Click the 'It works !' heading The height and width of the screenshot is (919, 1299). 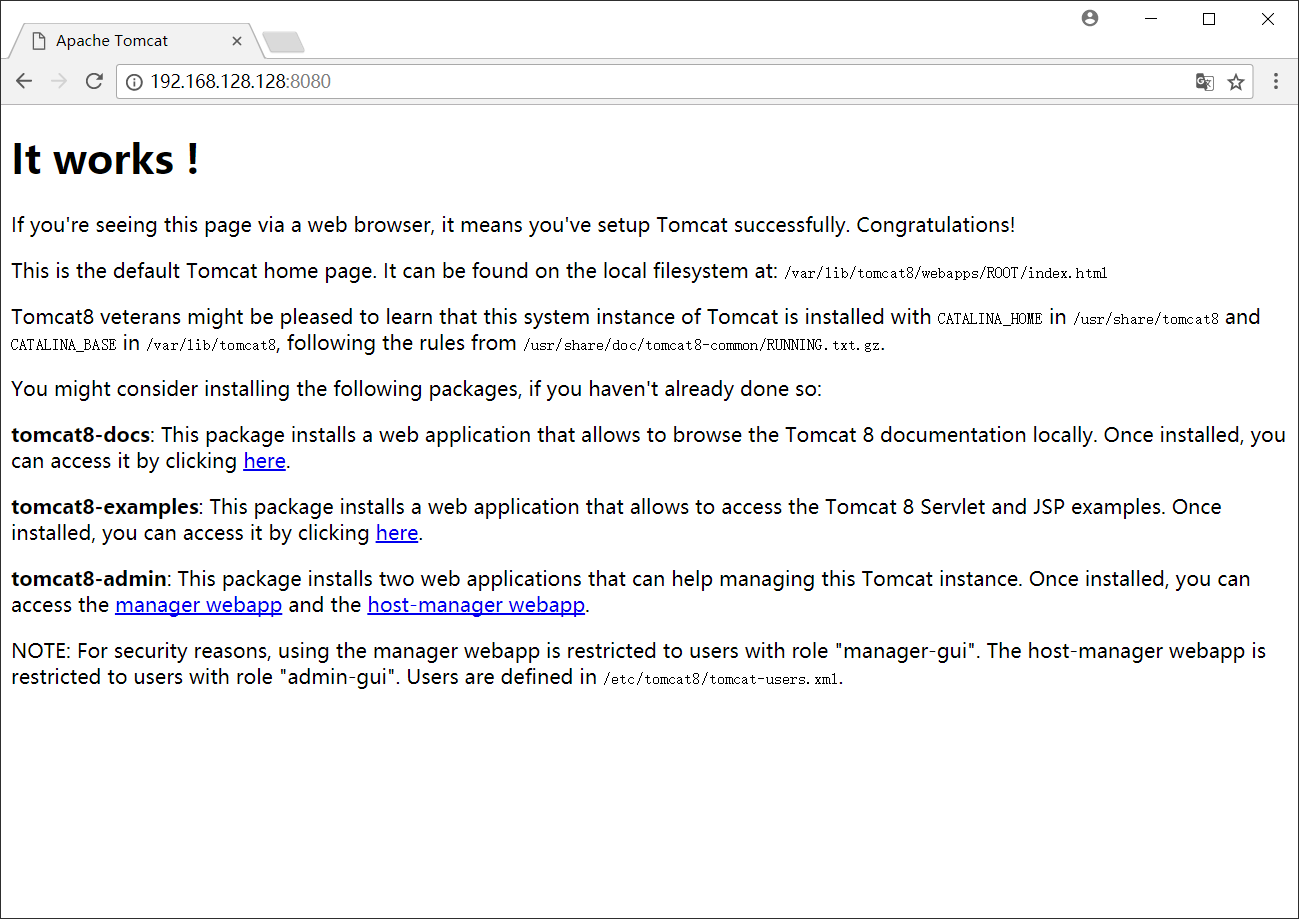tap(105, 160)
